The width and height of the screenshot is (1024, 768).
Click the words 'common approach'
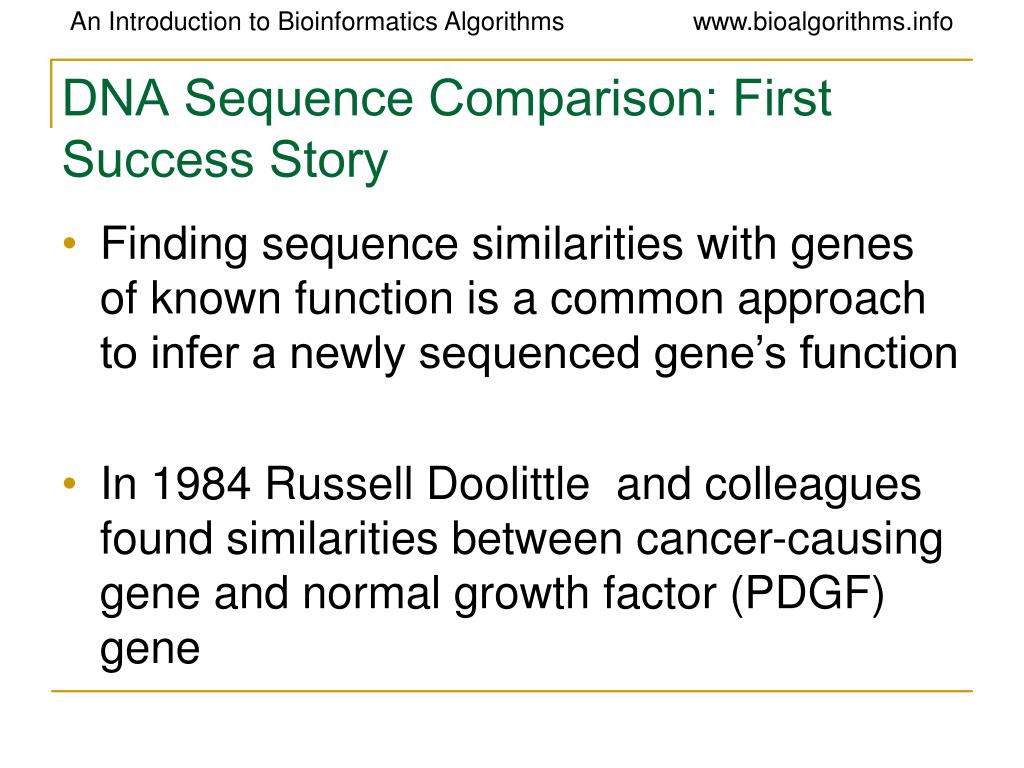tap(738, 299)
